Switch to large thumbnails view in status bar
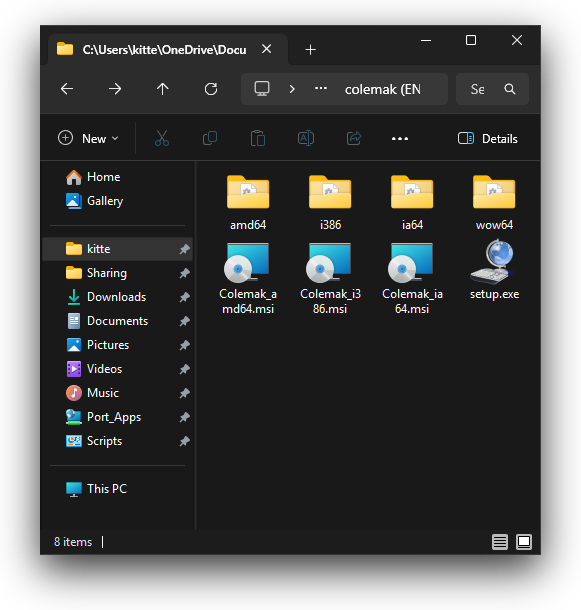Image resolution: width=581 pixels, height=610 pixels. coord(524,542)
